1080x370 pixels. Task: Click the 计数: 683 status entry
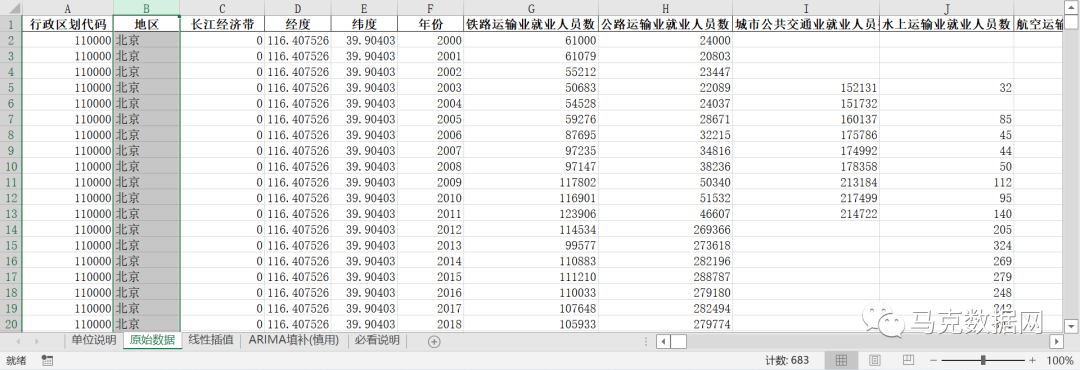click(x=787, y=360)
